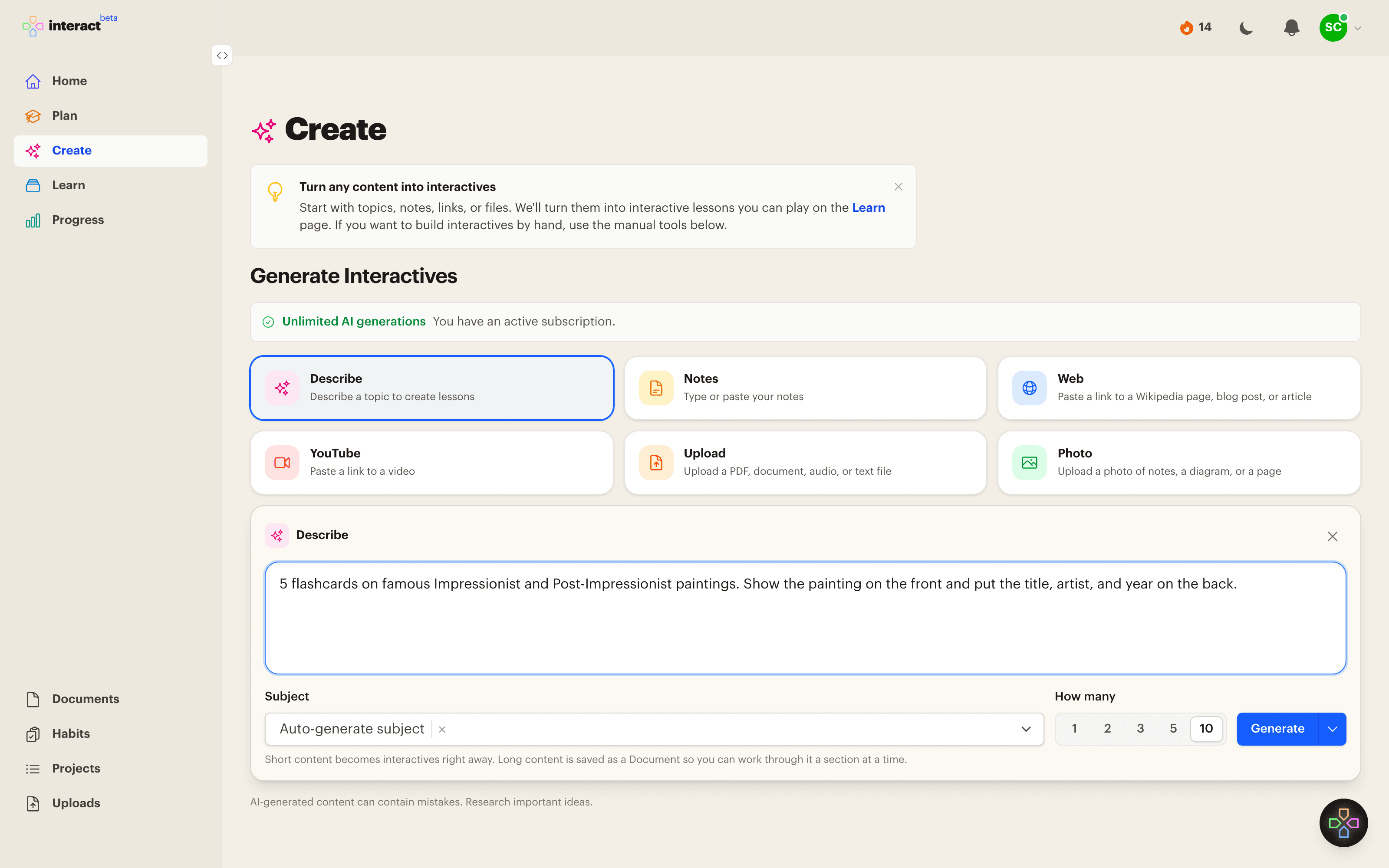Go to Home in the sidebar
Image resolution: width=1389 pixels, height=868 pixels.
coord(111,81)
